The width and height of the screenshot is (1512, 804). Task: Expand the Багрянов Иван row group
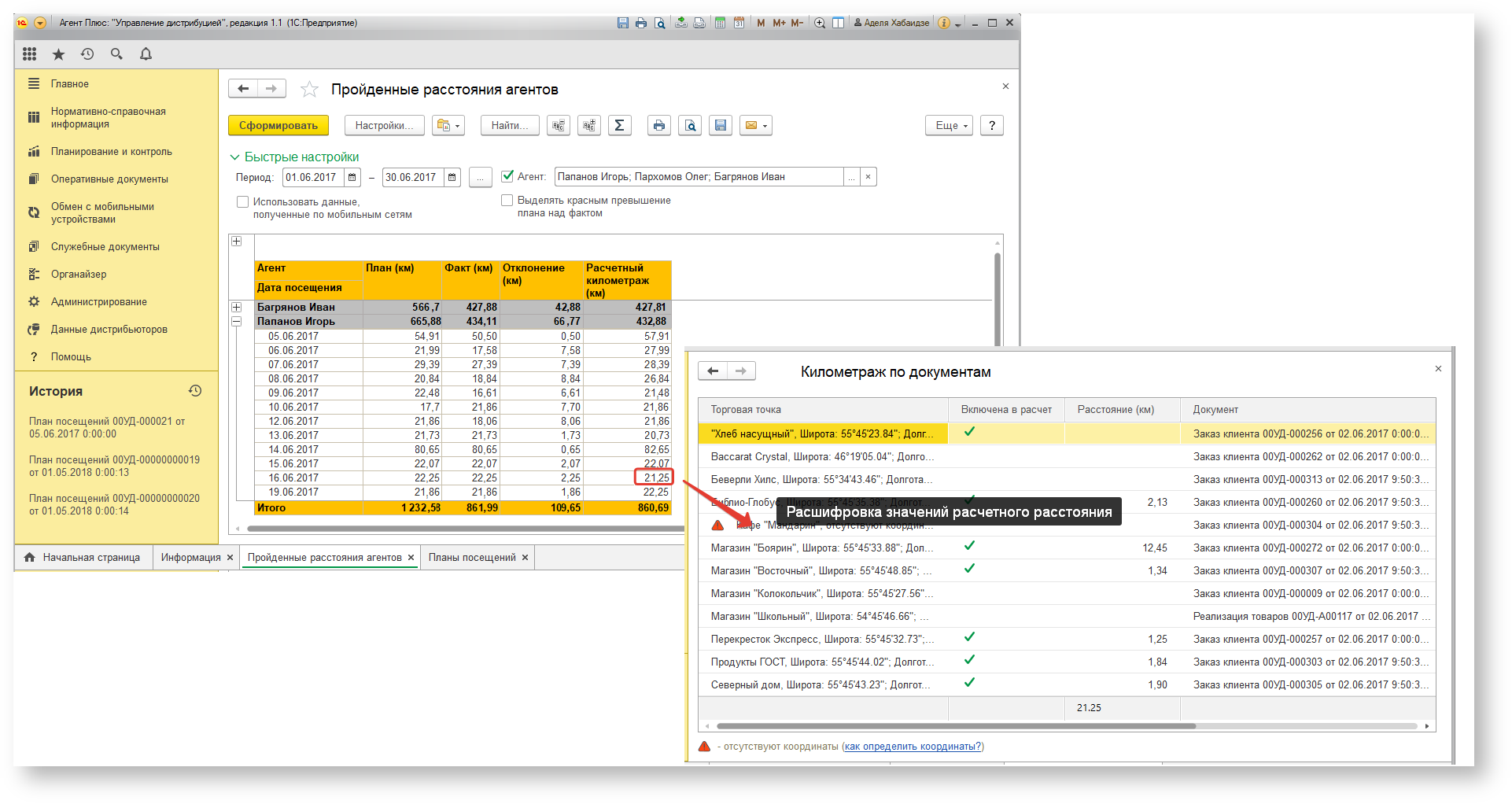pyautogui.click(x=236, y=307)
